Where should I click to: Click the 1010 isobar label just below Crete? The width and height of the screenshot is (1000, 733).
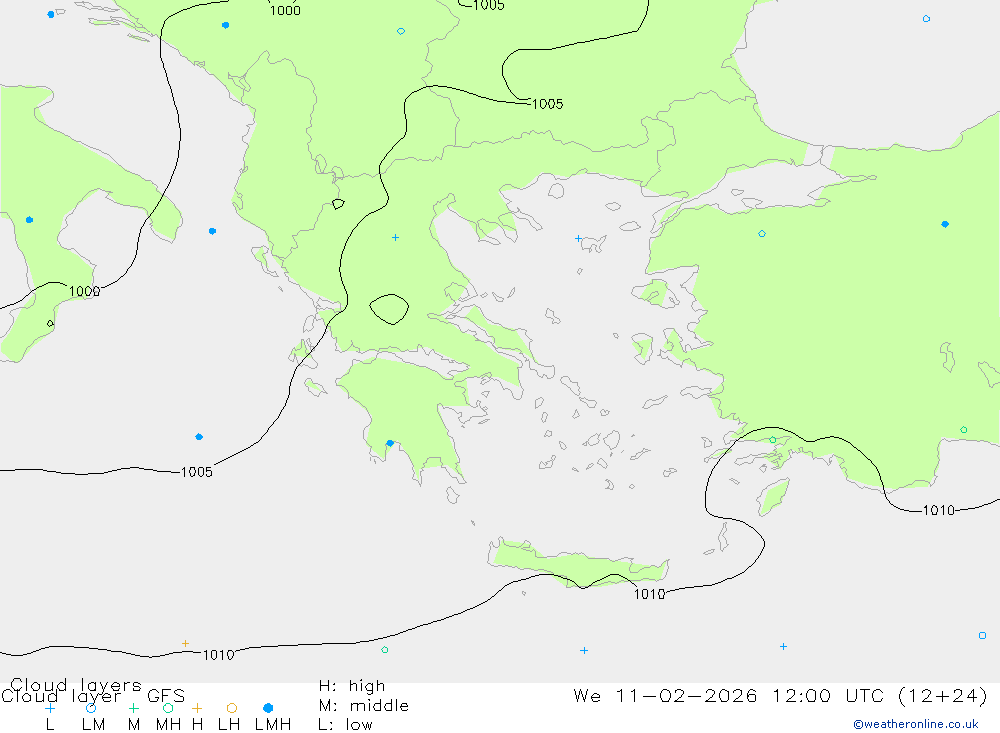pos(649,595)
